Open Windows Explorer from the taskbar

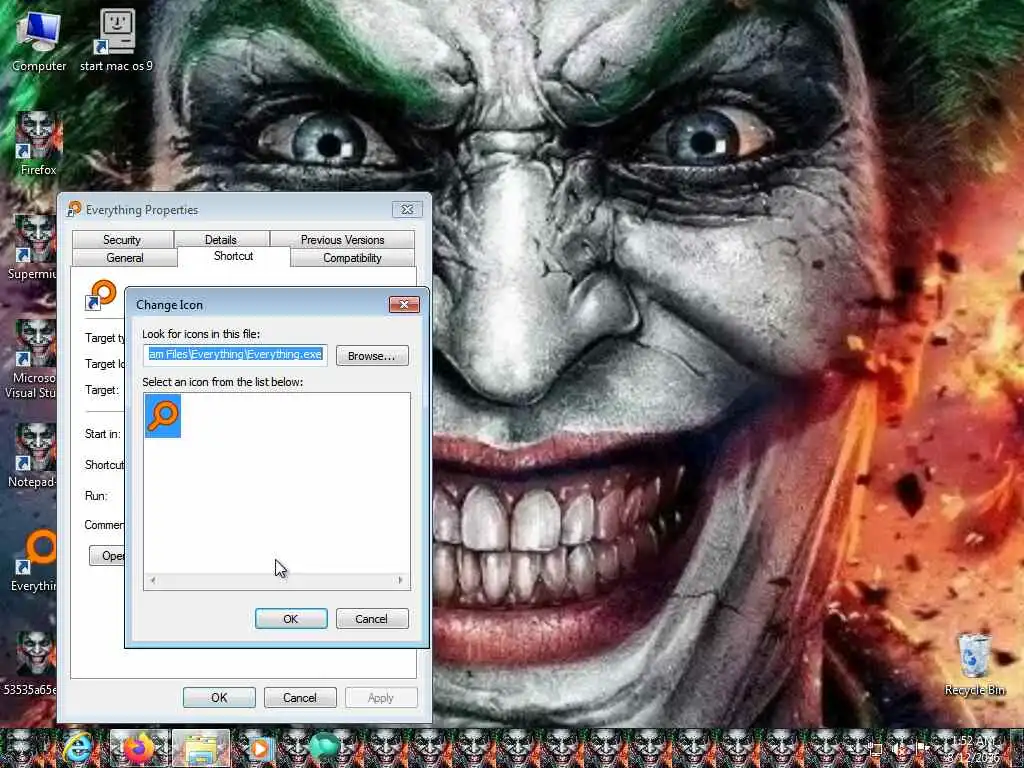tap(201, 748)
